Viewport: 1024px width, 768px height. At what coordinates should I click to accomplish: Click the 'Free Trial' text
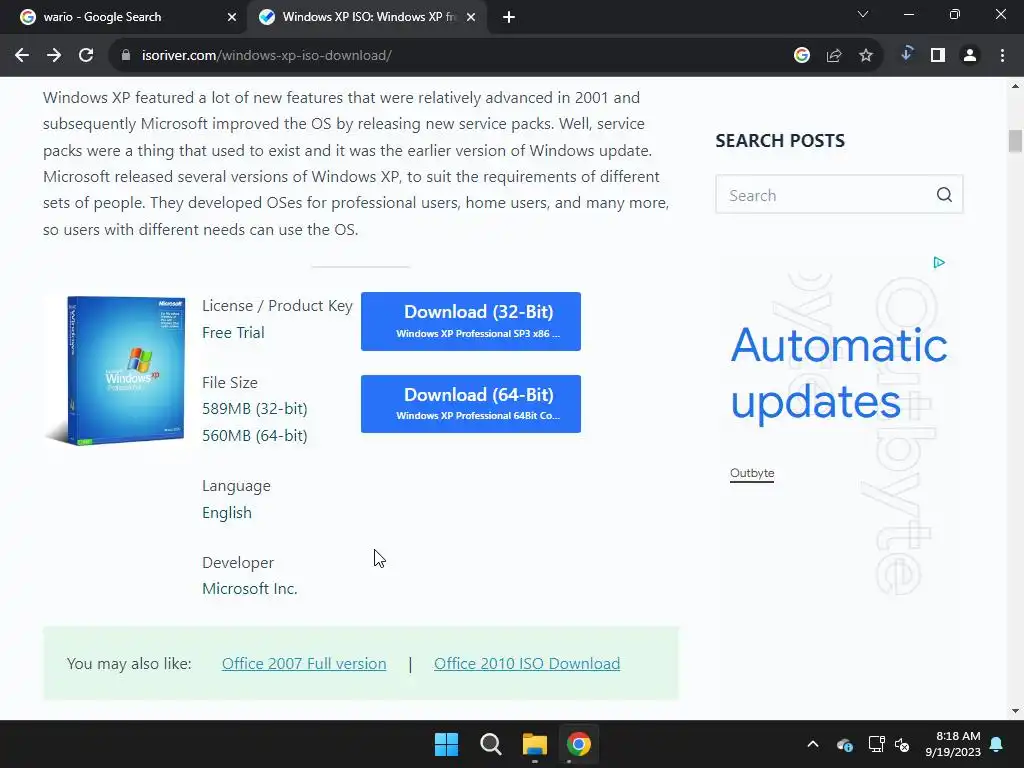click(x=233, y=332)
